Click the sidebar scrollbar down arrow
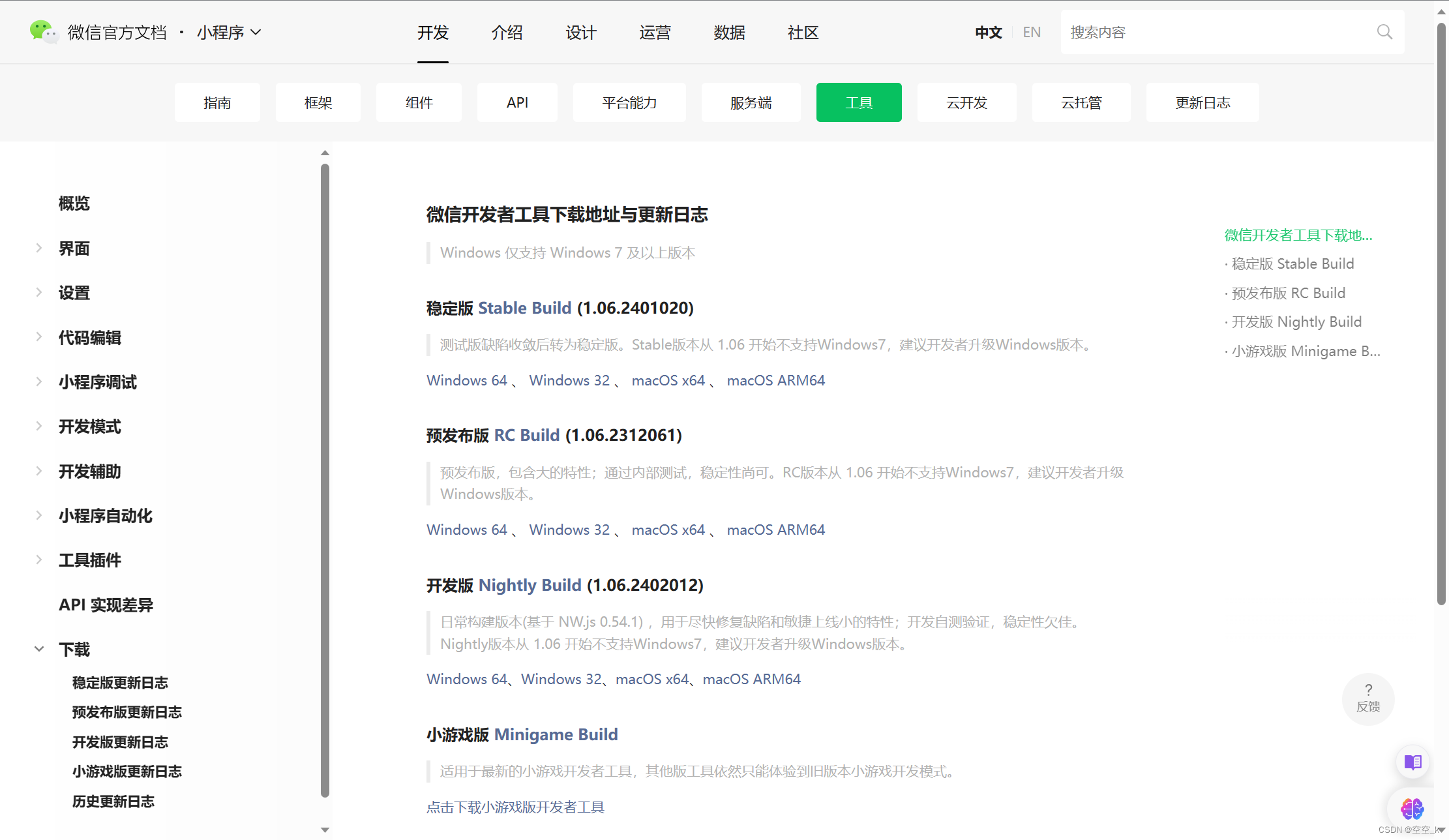1449x840 pixels. (x=325, y=830)
